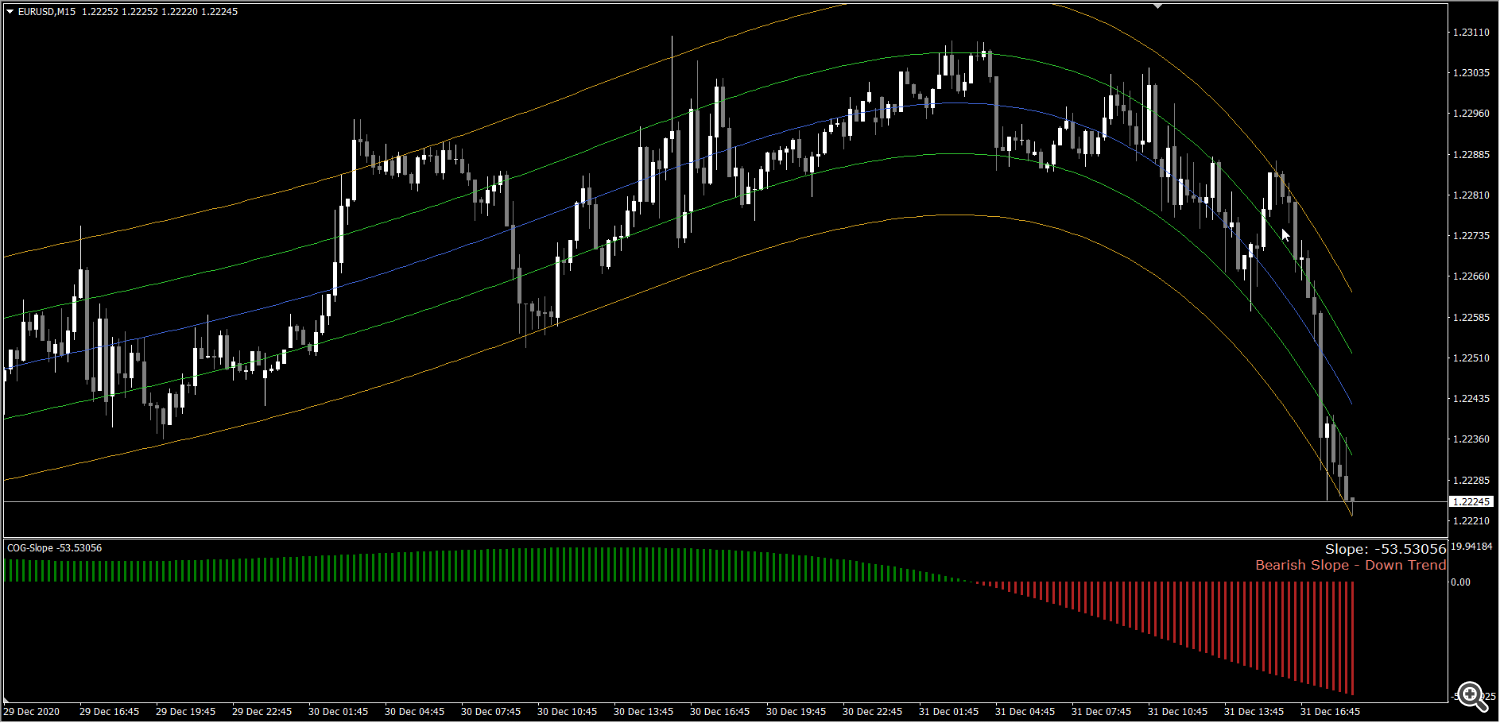The height and width of the screenshot is (723, 1500).
Task: Click the Bearish Slope - Down Trend label
Action: [x=1351, y=565]
